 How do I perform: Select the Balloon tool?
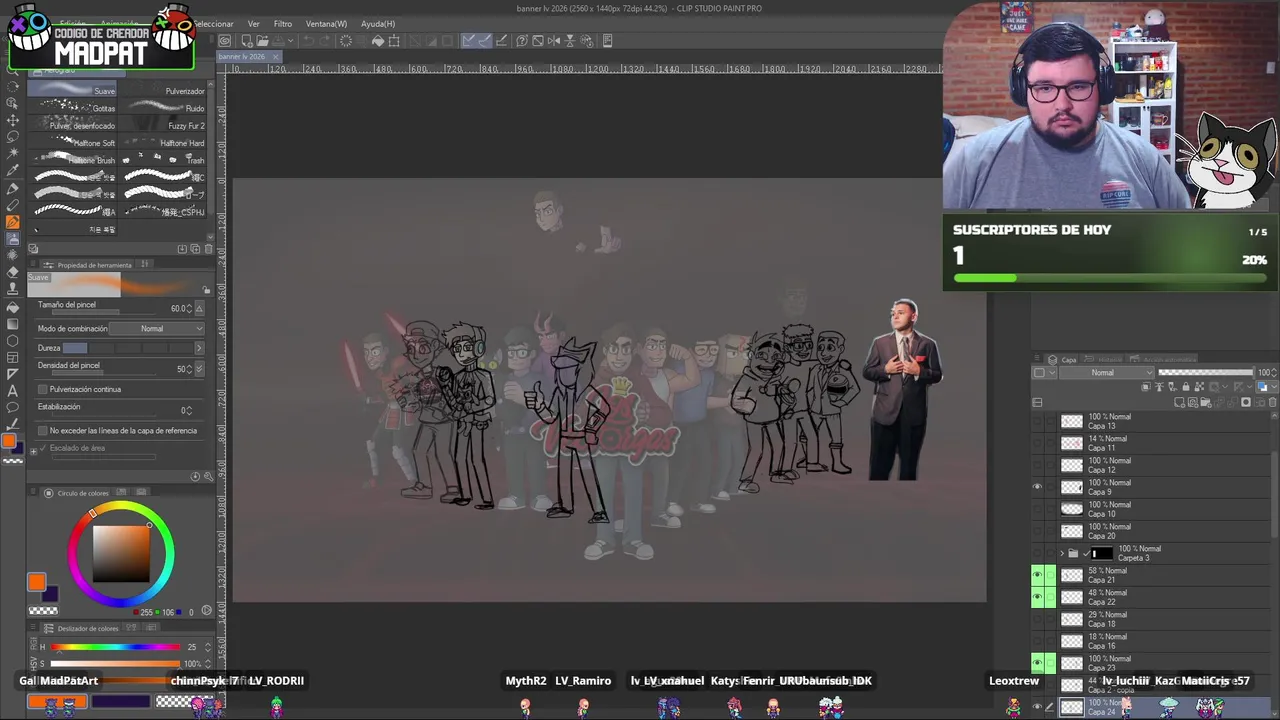tap(12, 409)
